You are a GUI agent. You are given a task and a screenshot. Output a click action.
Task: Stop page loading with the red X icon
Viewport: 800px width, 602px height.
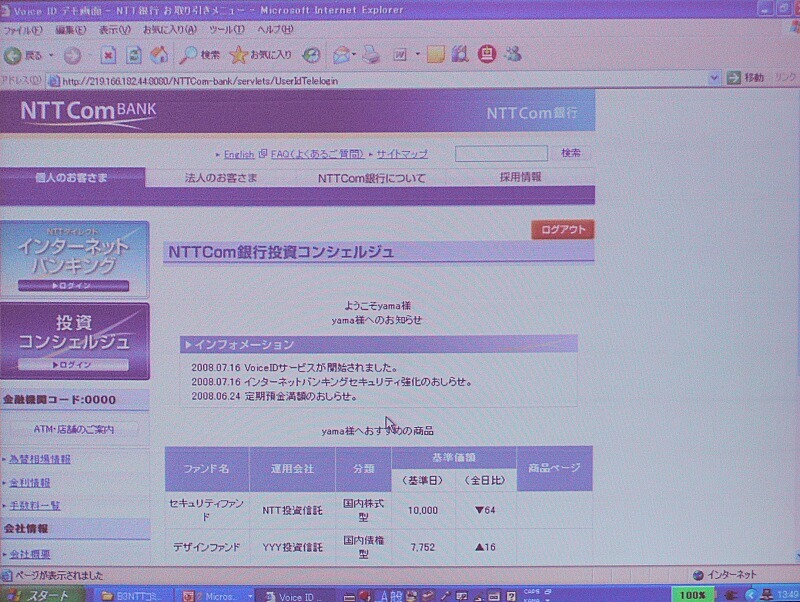click(108, 55)
